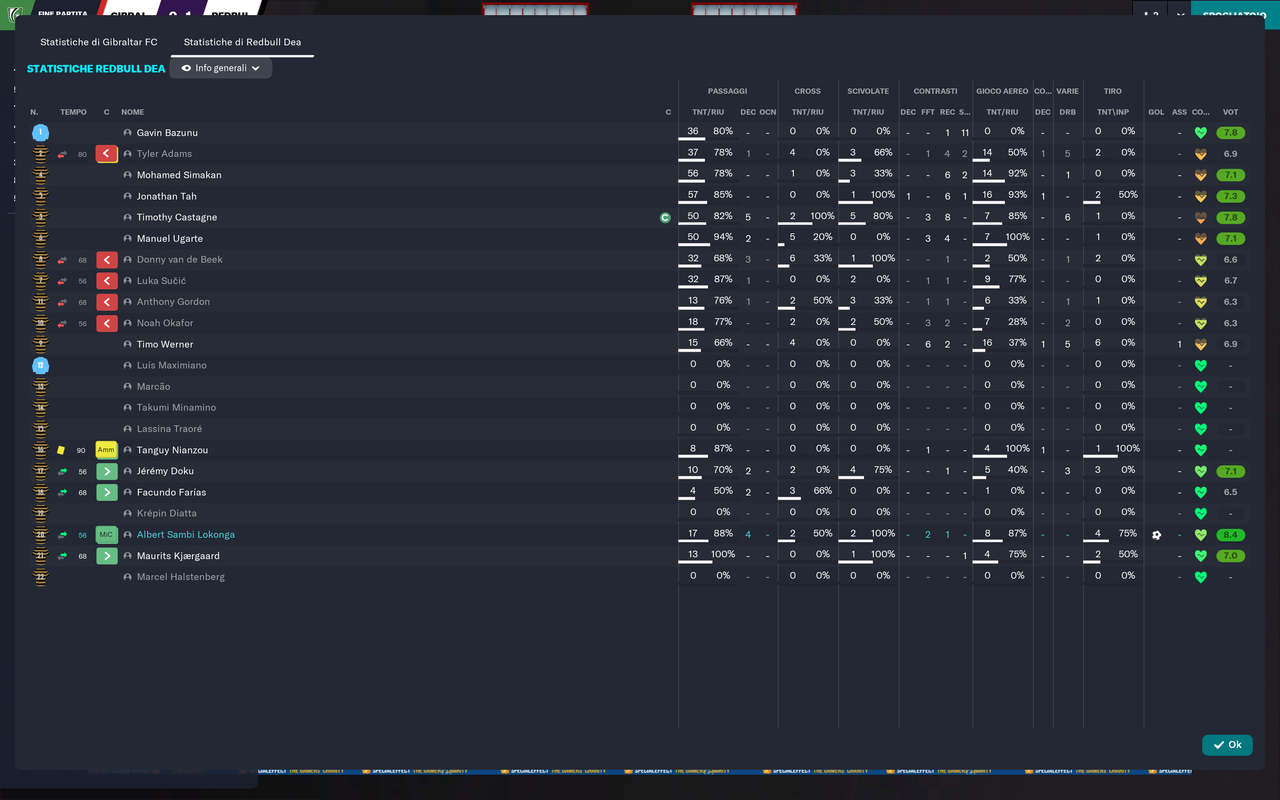Click the captain icon next to Timothy Castagne

pos(665,217)
